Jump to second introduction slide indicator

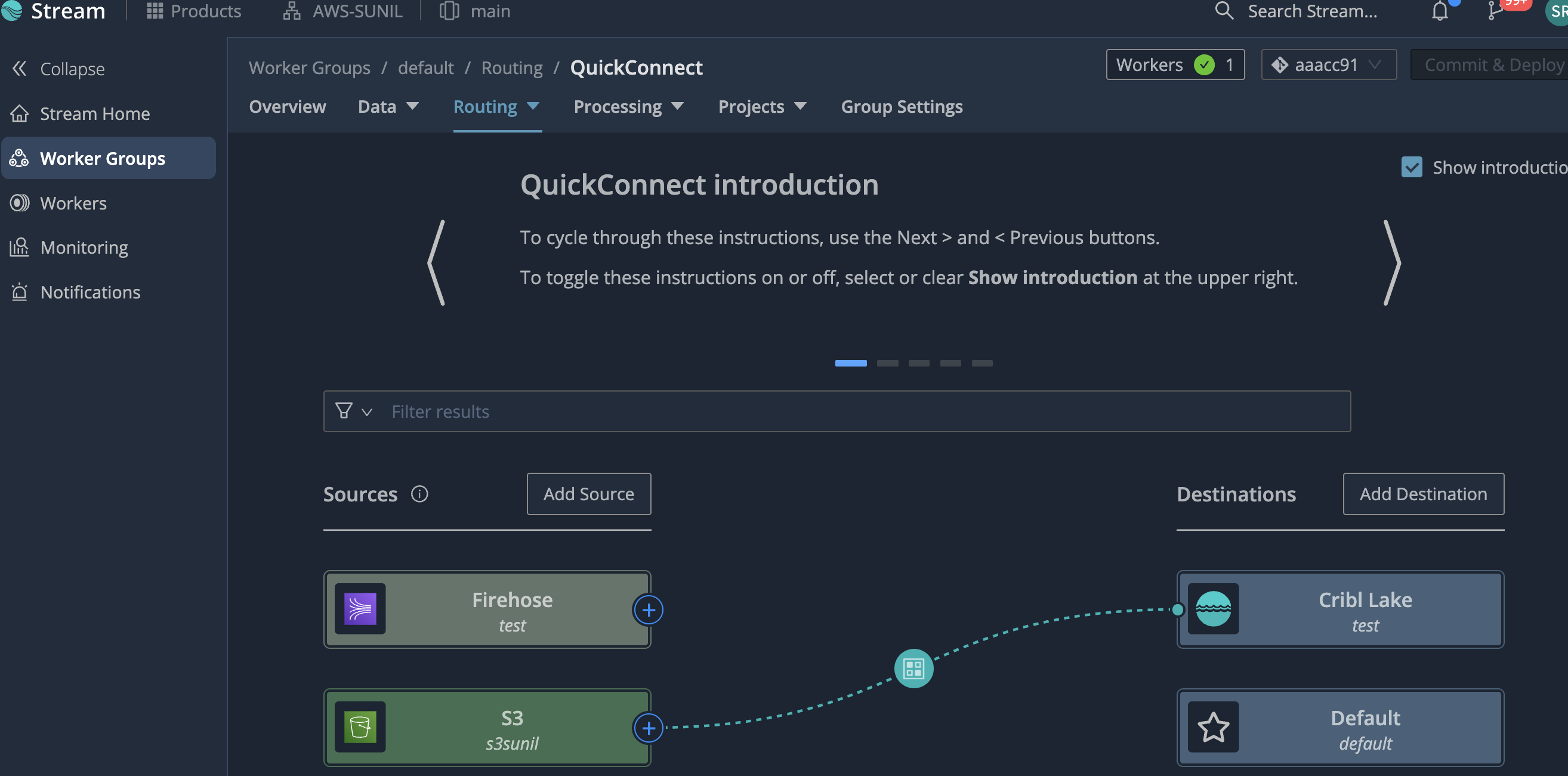(x=887, y=363)
